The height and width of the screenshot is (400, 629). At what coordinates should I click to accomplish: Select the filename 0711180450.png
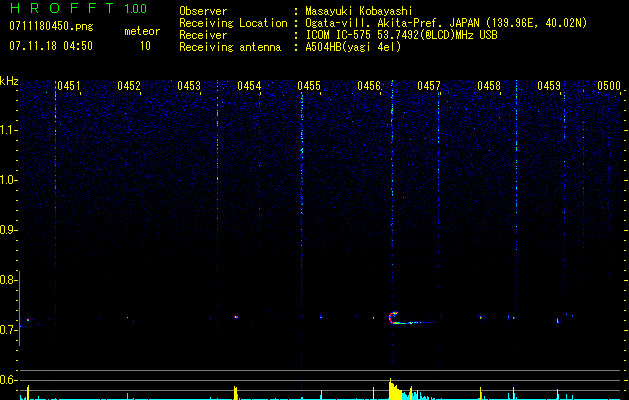click(51, 26)
